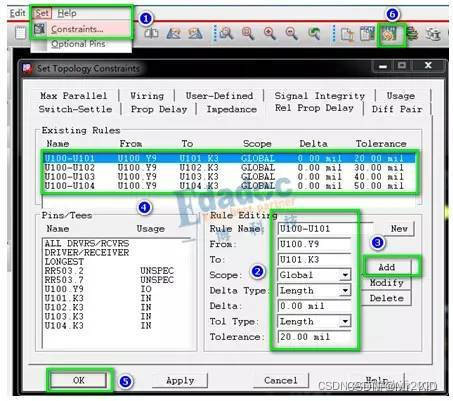Select DRIVER/RECEIVER in Pins/Tees list

pos(87,252)
